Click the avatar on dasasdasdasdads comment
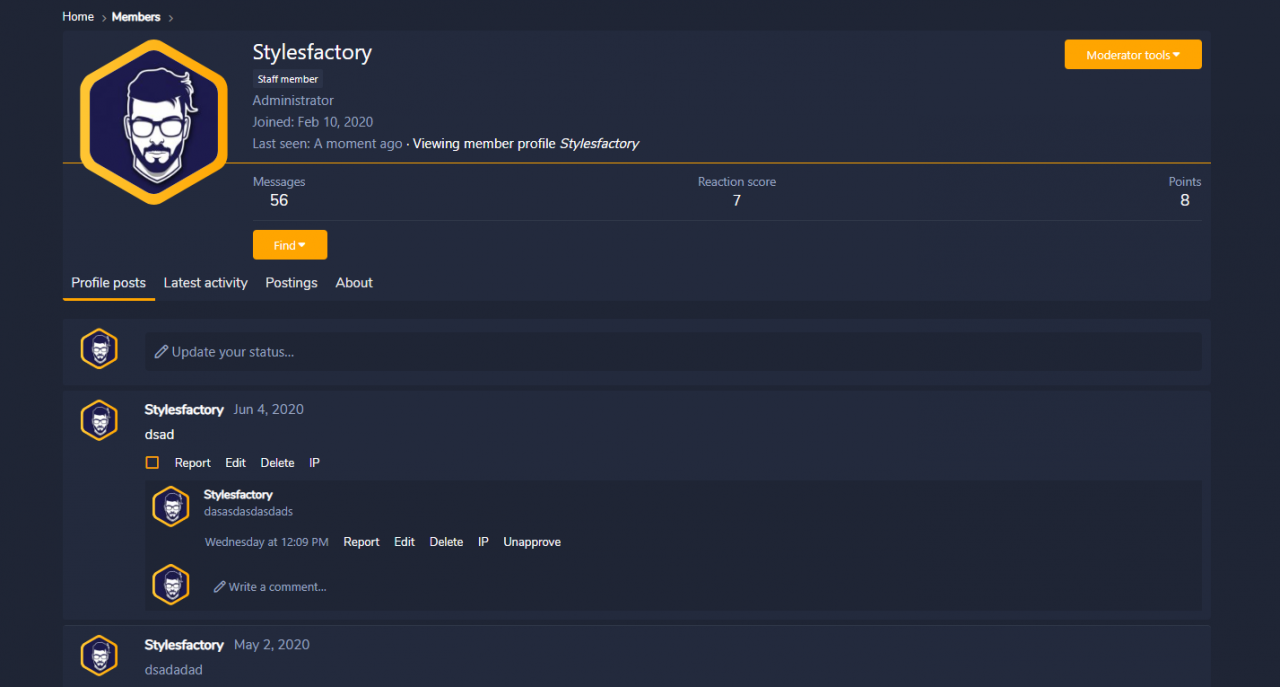 (171, 507)
